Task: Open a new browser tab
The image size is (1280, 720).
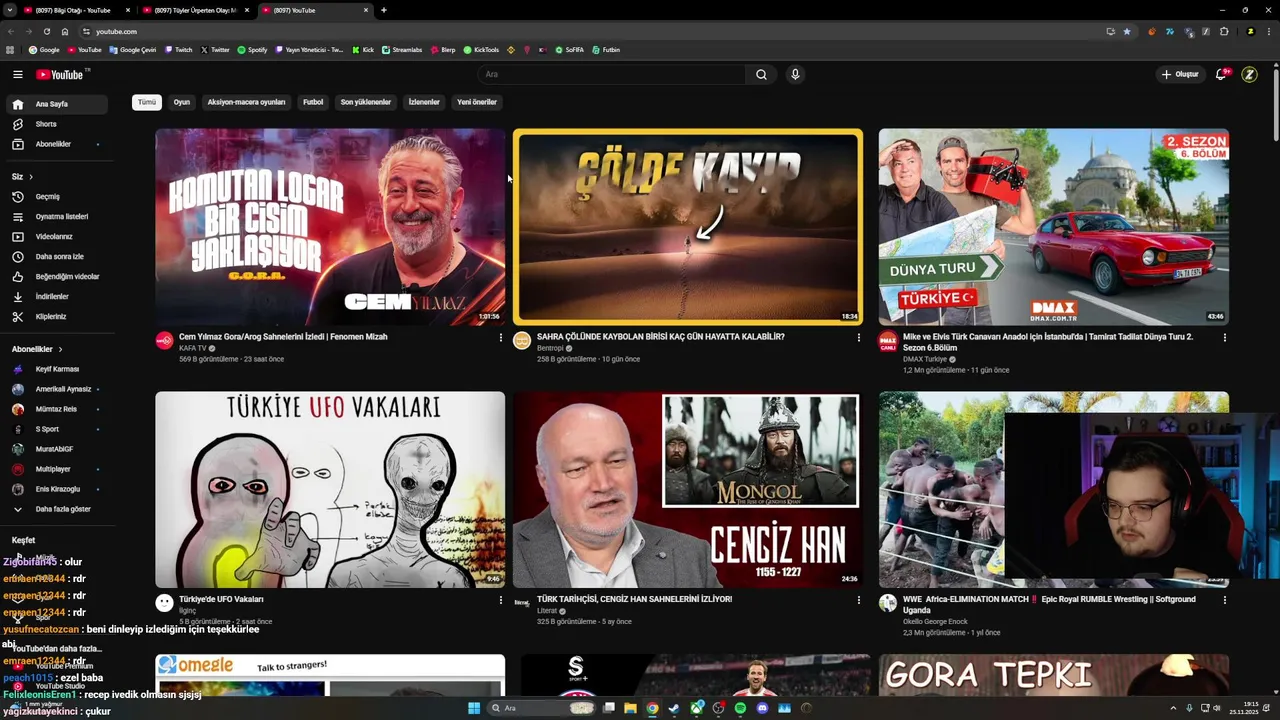Action: 384,10
